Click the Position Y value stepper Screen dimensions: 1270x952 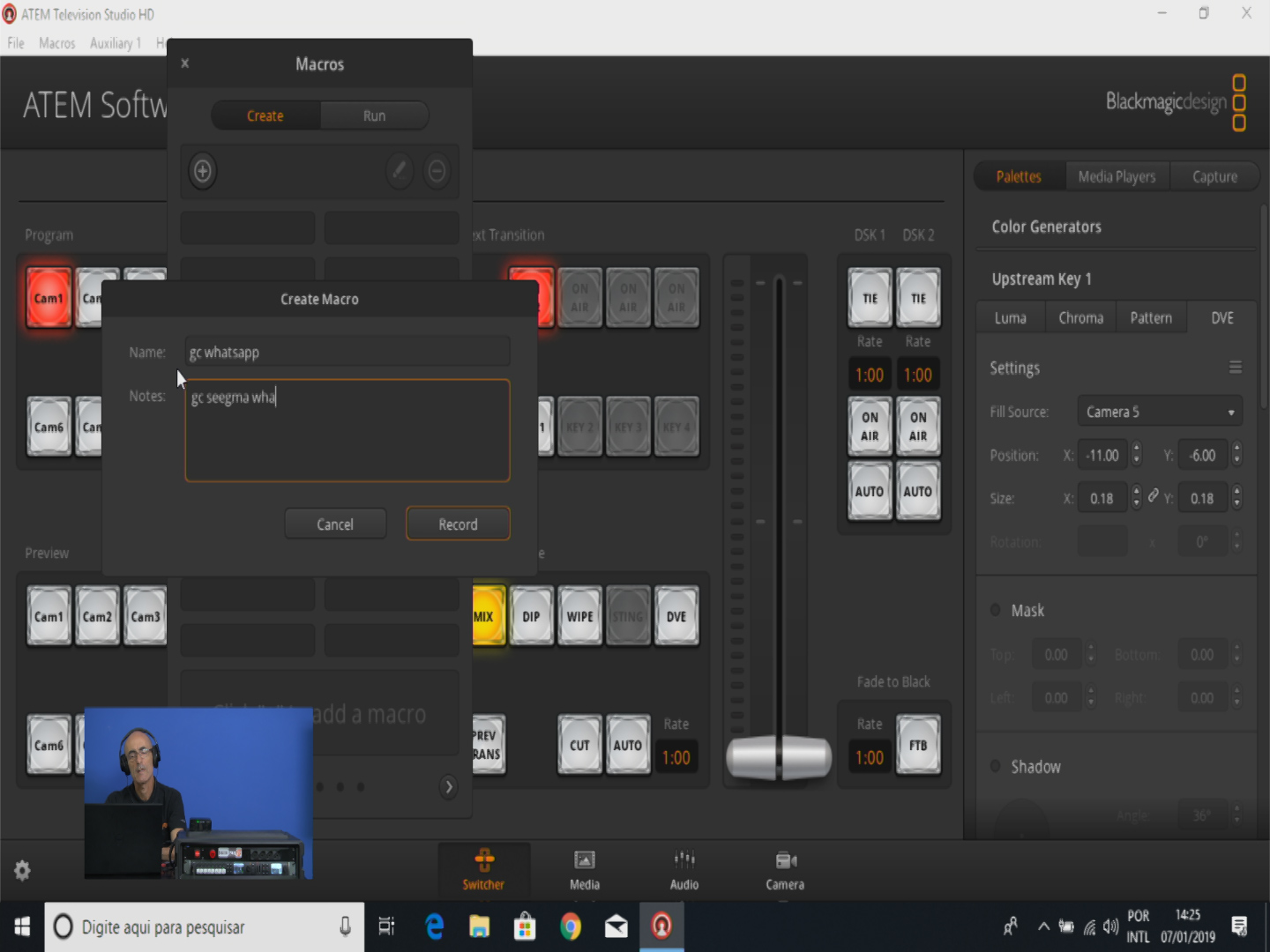[x=1236, y=455]
